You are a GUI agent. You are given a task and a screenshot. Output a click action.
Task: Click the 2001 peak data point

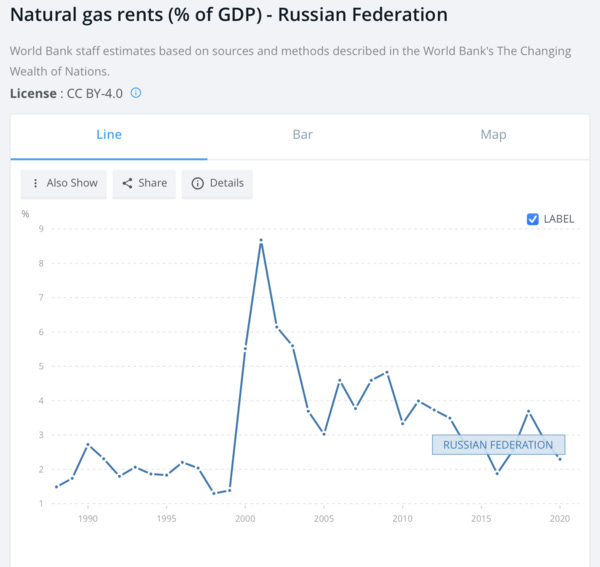(x=261, y=240)
